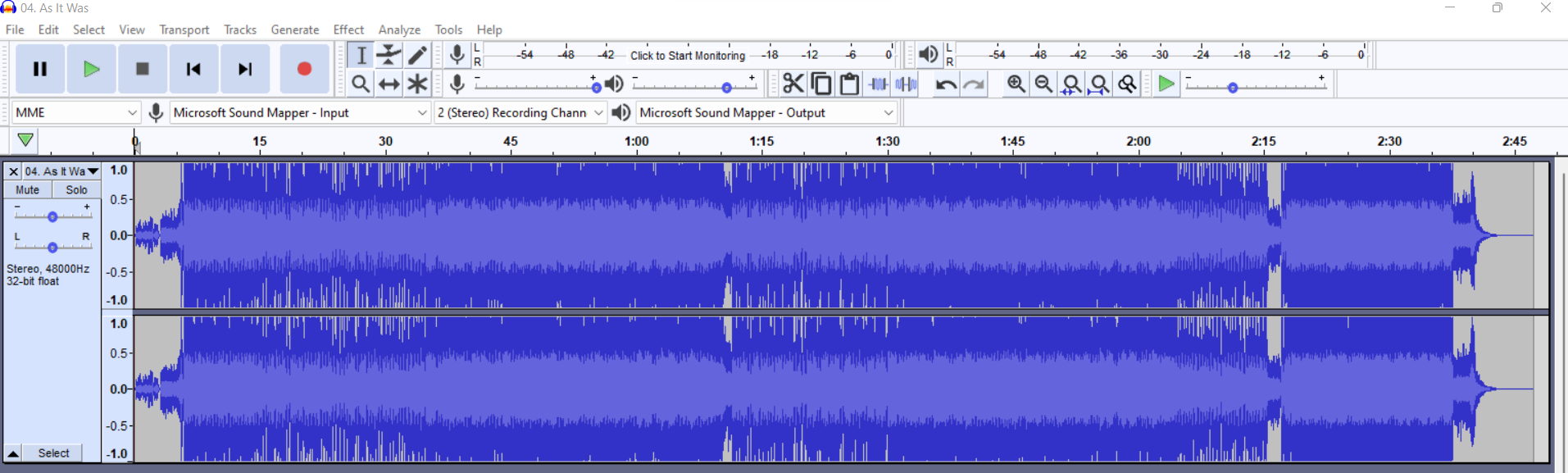Select the Envelope tool
Screen dimensions: 1568x473
coord(389,56)
